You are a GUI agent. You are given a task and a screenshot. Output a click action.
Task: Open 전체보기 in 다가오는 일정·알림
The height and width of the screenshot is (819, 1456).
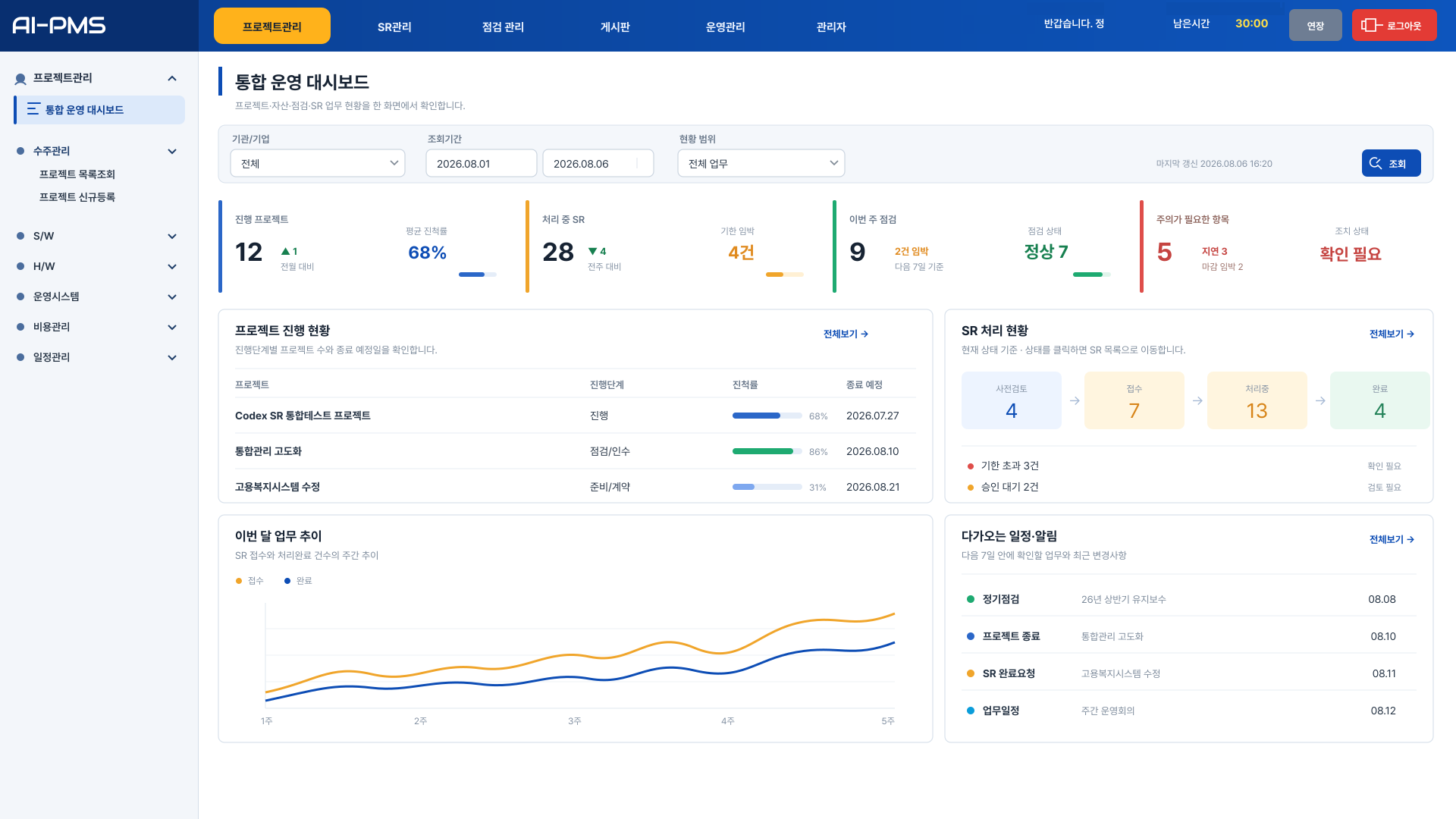(x=1392, y=539)
